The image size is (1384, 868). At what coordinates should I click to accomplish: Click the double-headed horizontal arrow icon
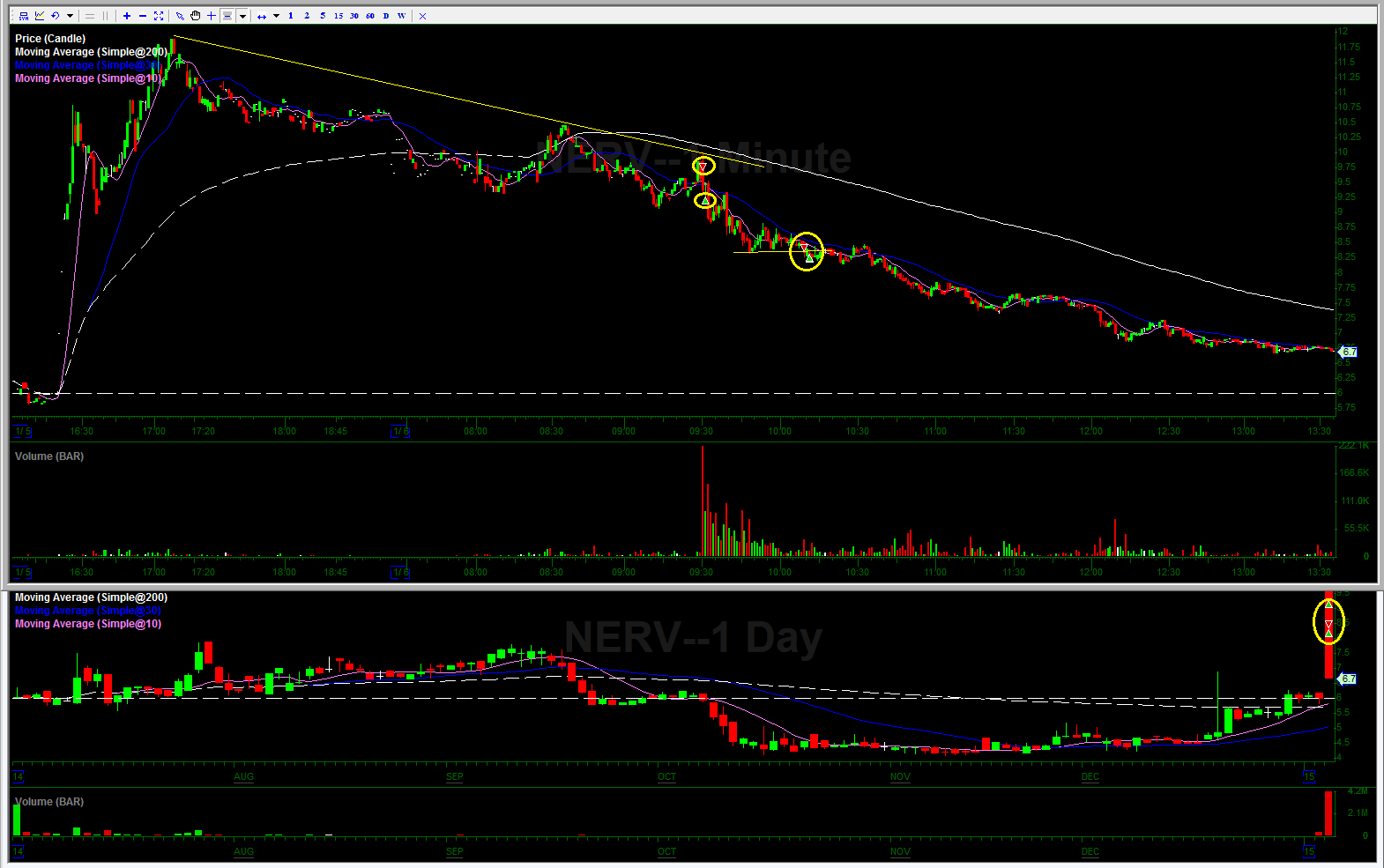(262, 16)
